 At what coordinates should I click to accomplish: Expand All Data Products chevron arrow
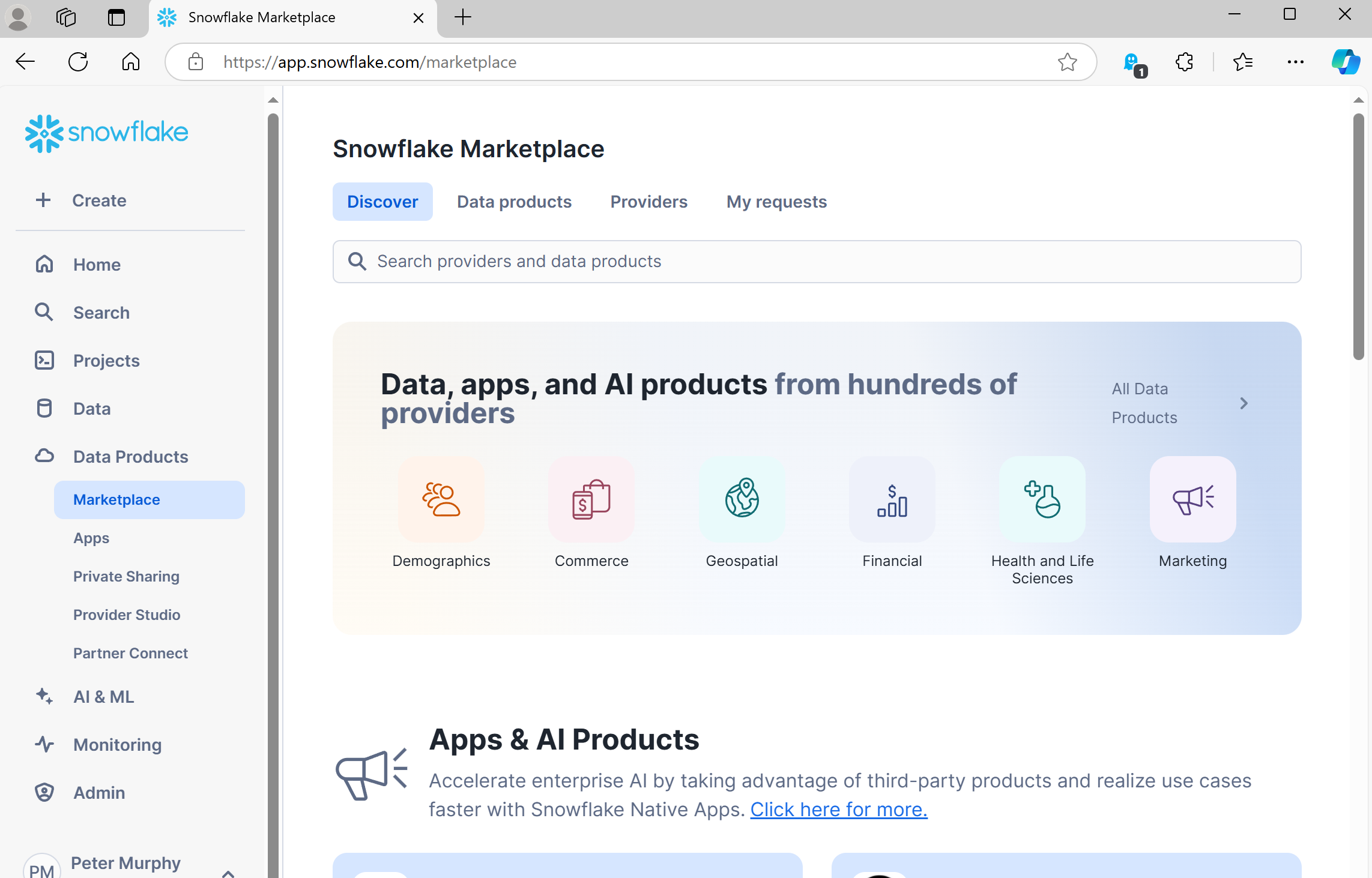click(1244, 403)
